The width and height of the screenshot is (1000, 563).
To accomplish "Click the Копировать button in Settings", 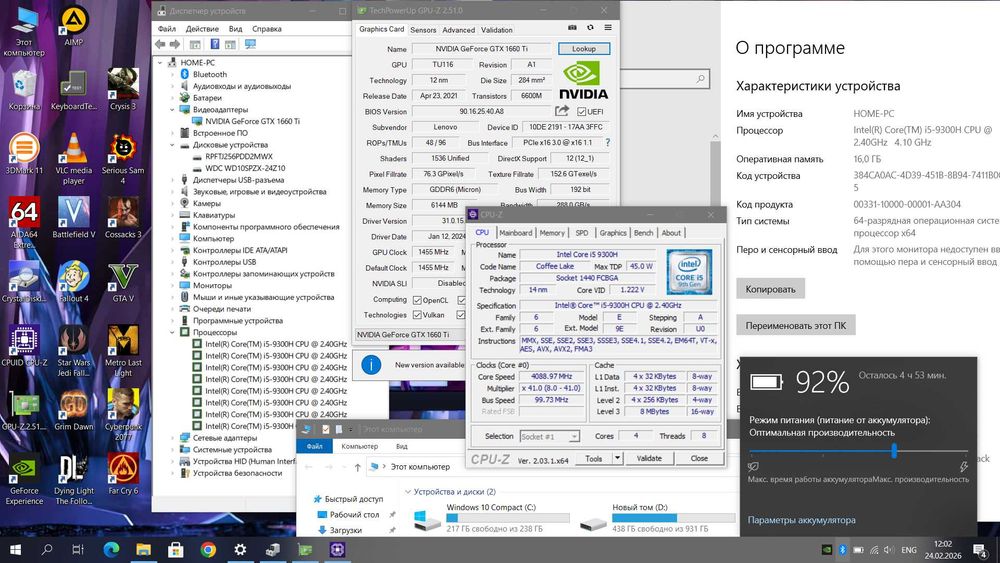I will point(770,289).
